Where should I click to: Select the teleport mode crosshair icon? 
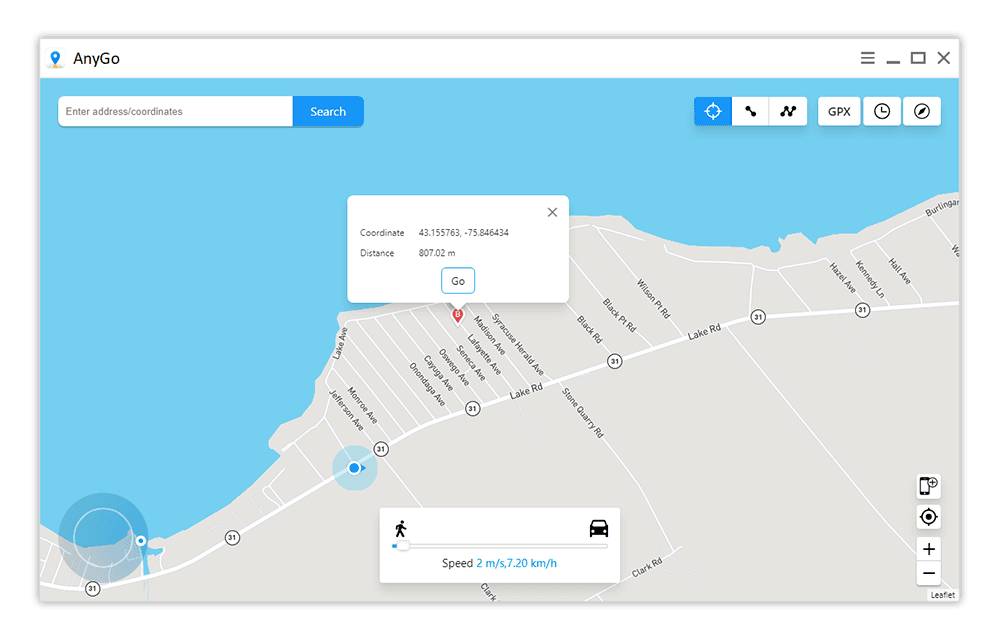click(712, 112)
